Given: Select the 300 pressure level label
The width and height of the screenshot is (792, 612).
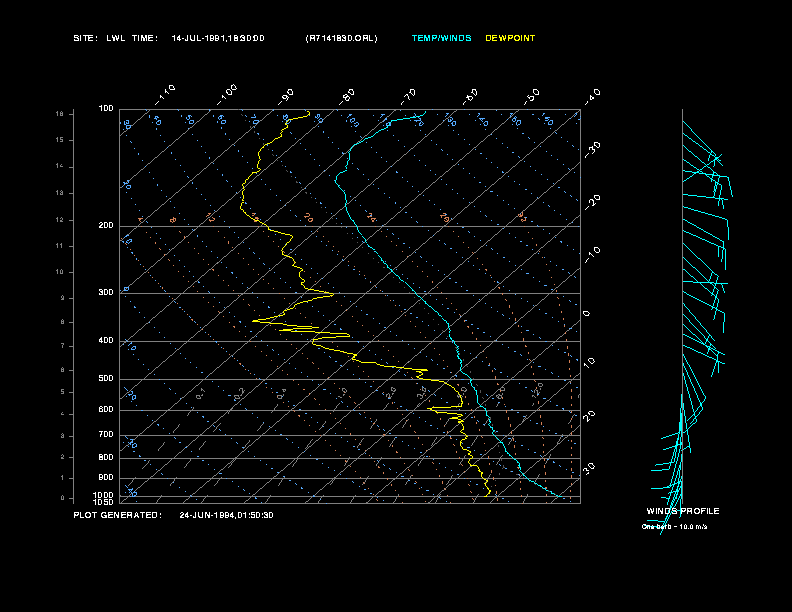Looking at the screenshot, I should 106,293.
